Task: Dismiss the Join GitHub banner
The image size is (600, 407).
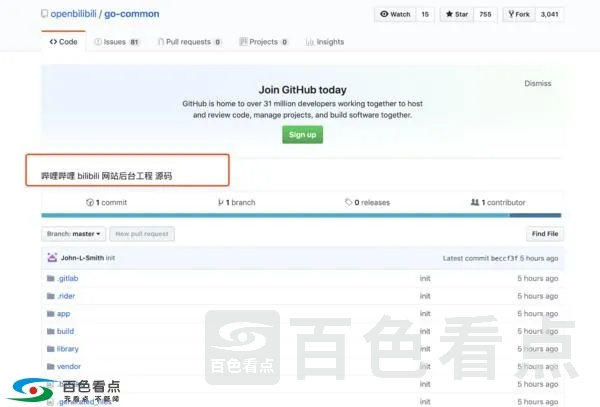Action: tap(537, 84)
